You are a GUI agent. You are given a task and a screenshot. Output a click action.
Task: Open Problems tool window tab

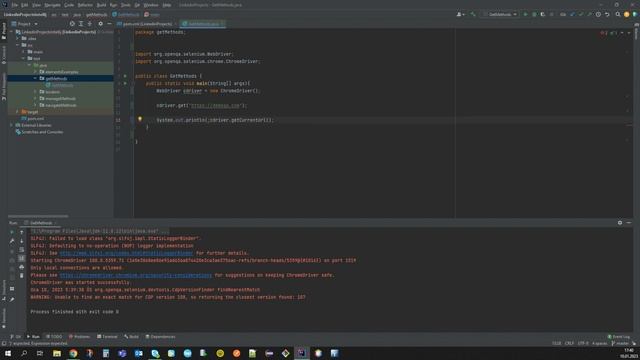79,337
